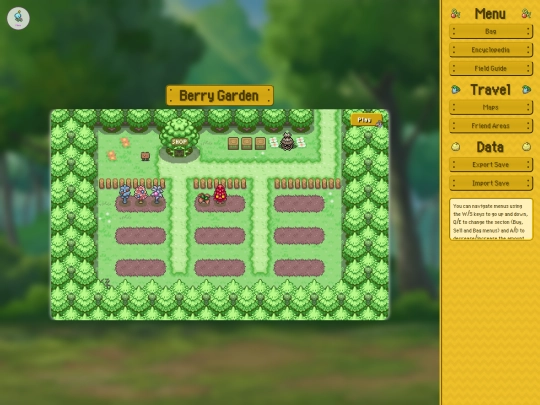Screen dimensions: 540x405
Task: Click the empty top-right soil plot
Action: click(299, 204)
